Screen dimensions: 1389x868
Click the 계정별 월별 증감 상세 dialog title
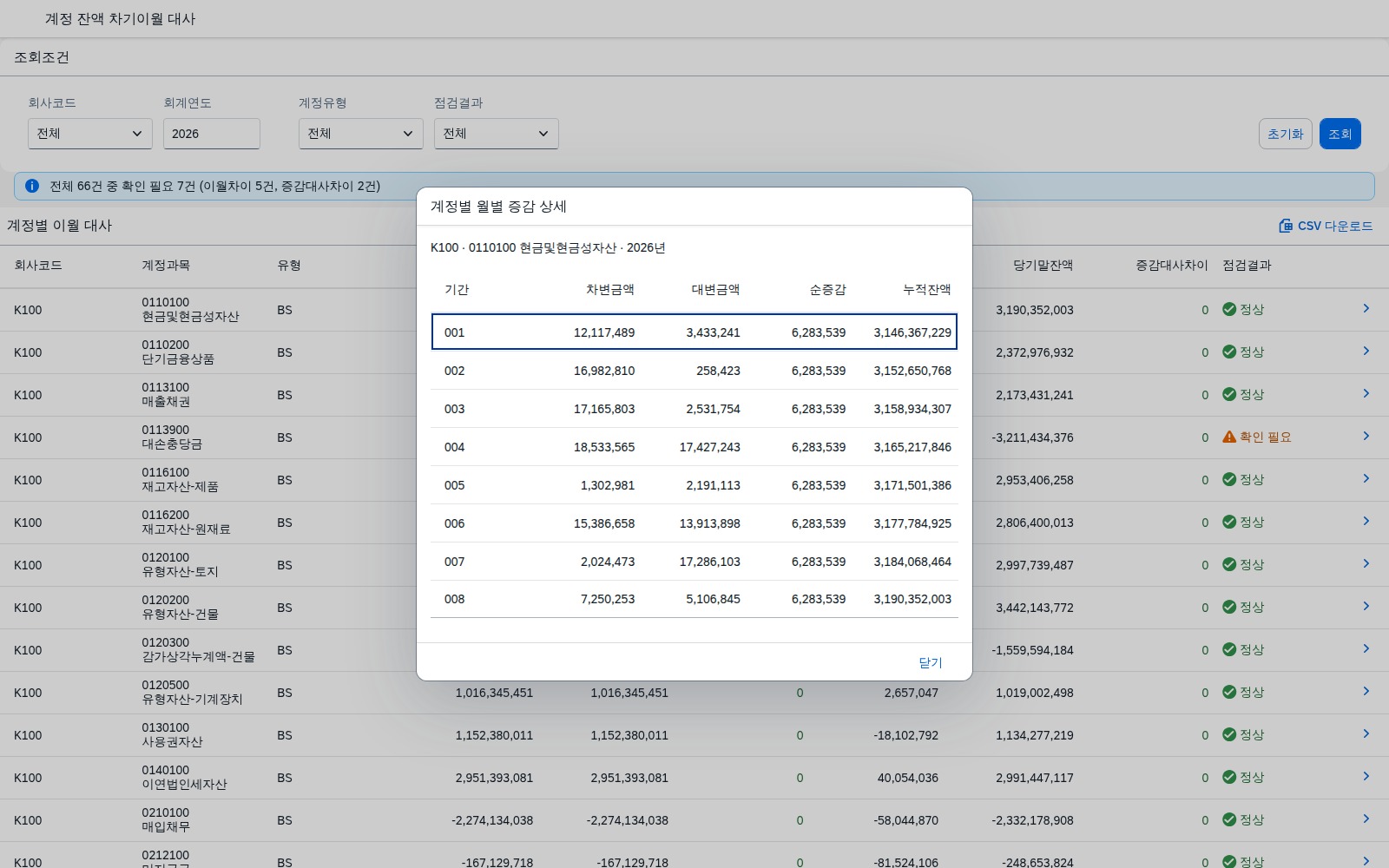(498, 207)
